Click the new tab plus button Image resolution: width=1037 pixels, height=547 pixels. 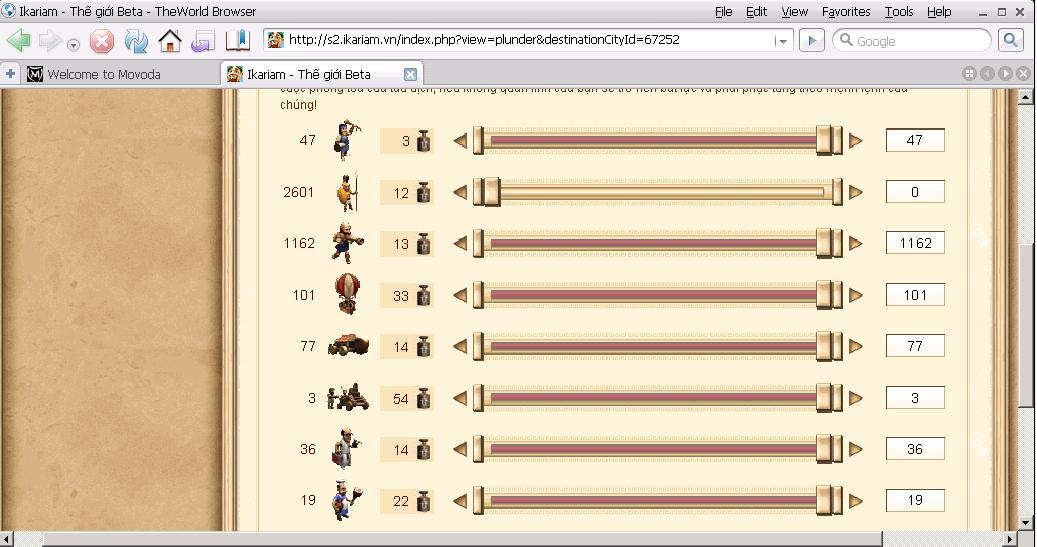tap(10, 73)
